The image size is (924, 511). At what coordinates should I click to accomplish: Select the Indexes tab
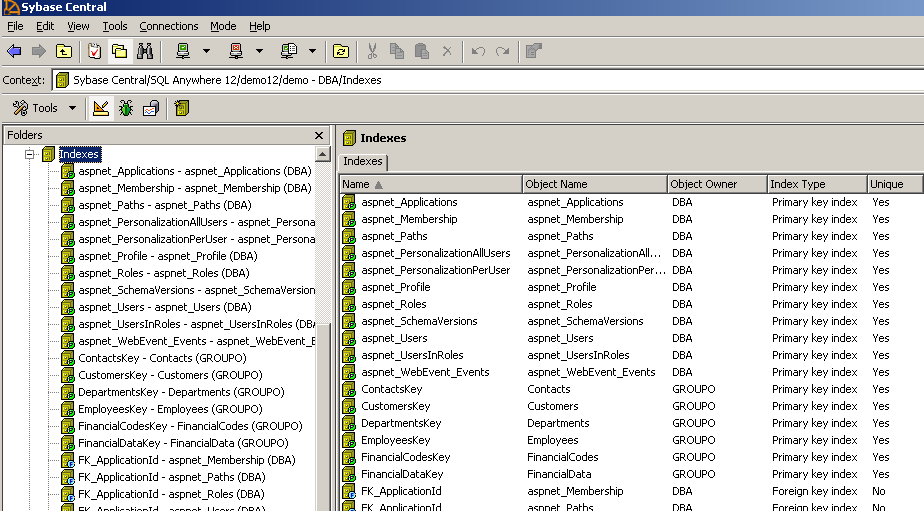(362, 161)
